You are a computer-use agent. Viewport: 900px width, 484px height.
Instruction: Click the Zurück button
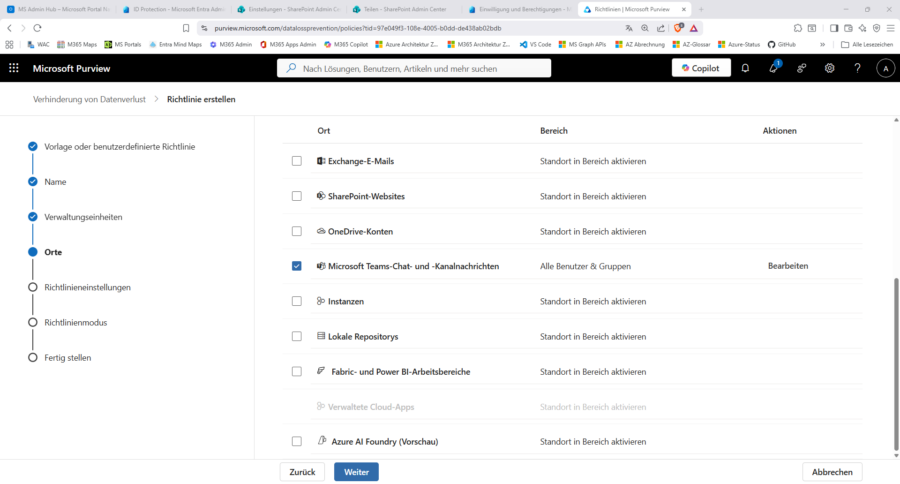click(x=302, y=472)
